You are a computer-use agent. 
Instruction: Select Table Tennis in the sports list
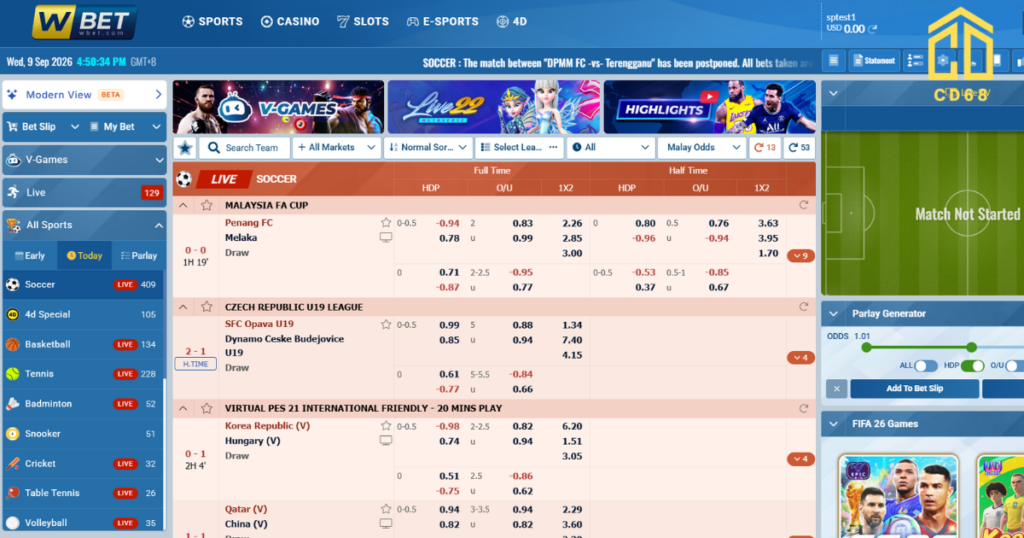click(84, 494)
